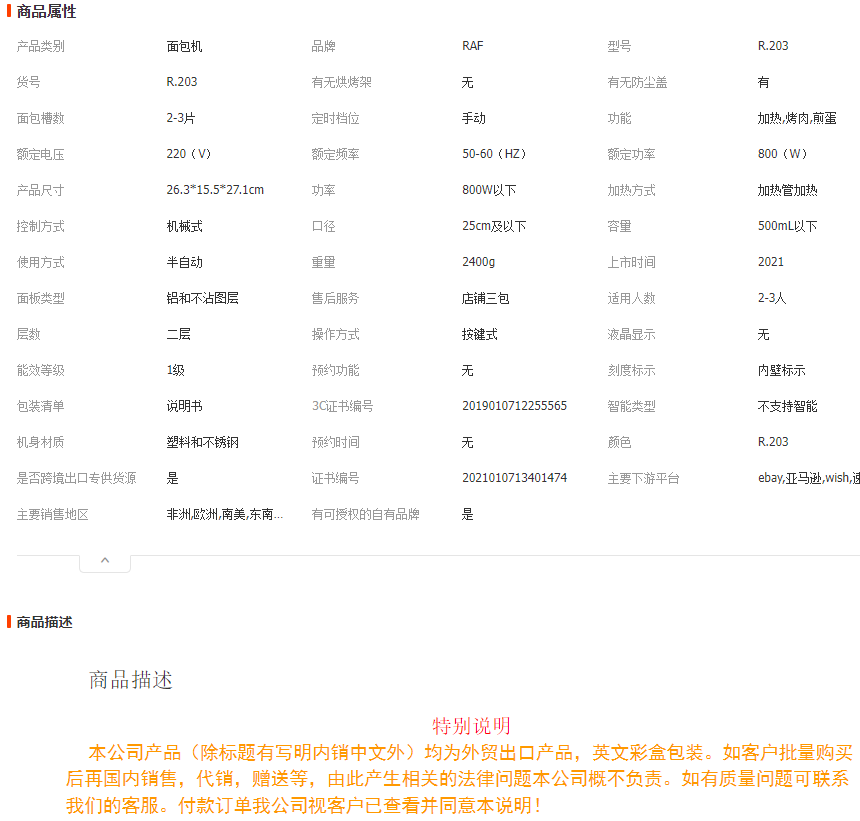Click the packing list value '说明书'
Screen dimensions: 860x821
click(184, 406)
